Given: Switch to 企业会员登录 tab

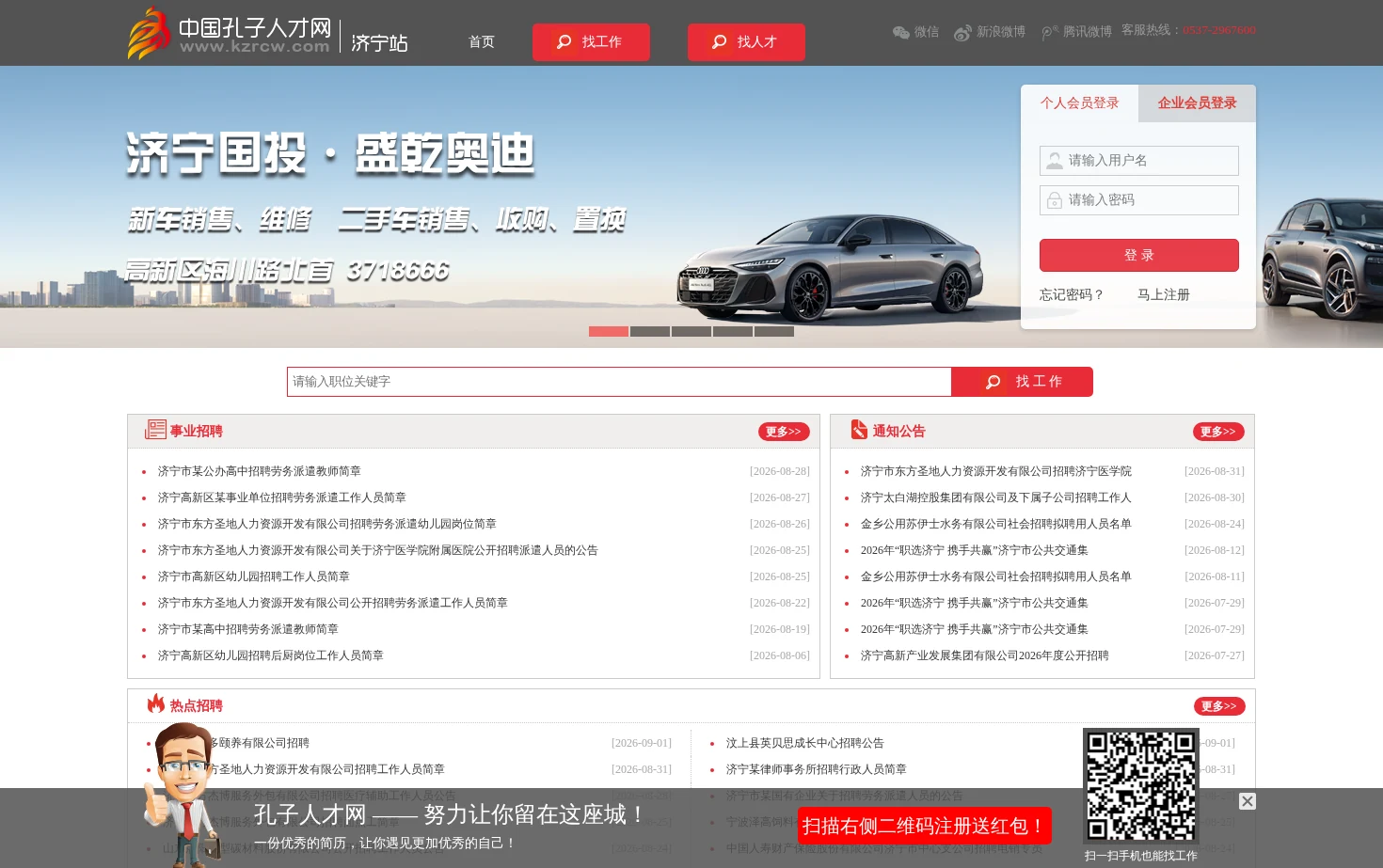Looking at the screenshot, I should click(x=1197, y=103).
